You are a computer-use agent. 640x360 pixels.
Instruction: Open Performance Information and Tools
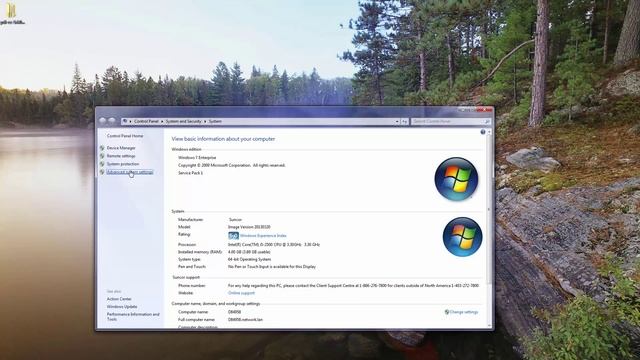pyautogui.click(x=133, y=317)
